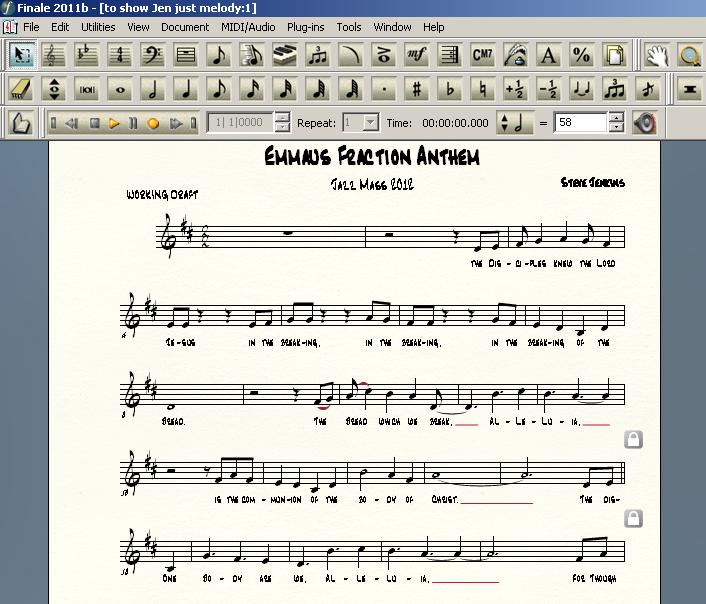This screenshot has height=604, width=706.
Task: Select double whole note duration
Action: pos(87,89)
